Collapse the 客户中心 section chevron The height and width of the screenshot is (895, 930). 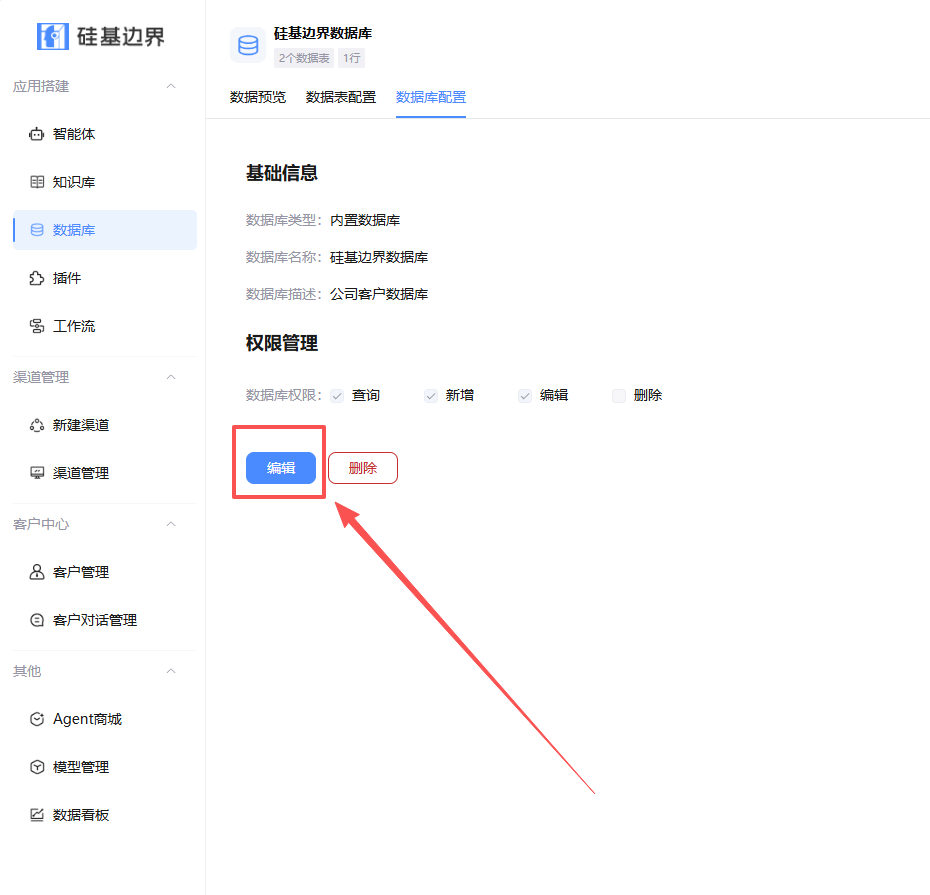[171, 524]
